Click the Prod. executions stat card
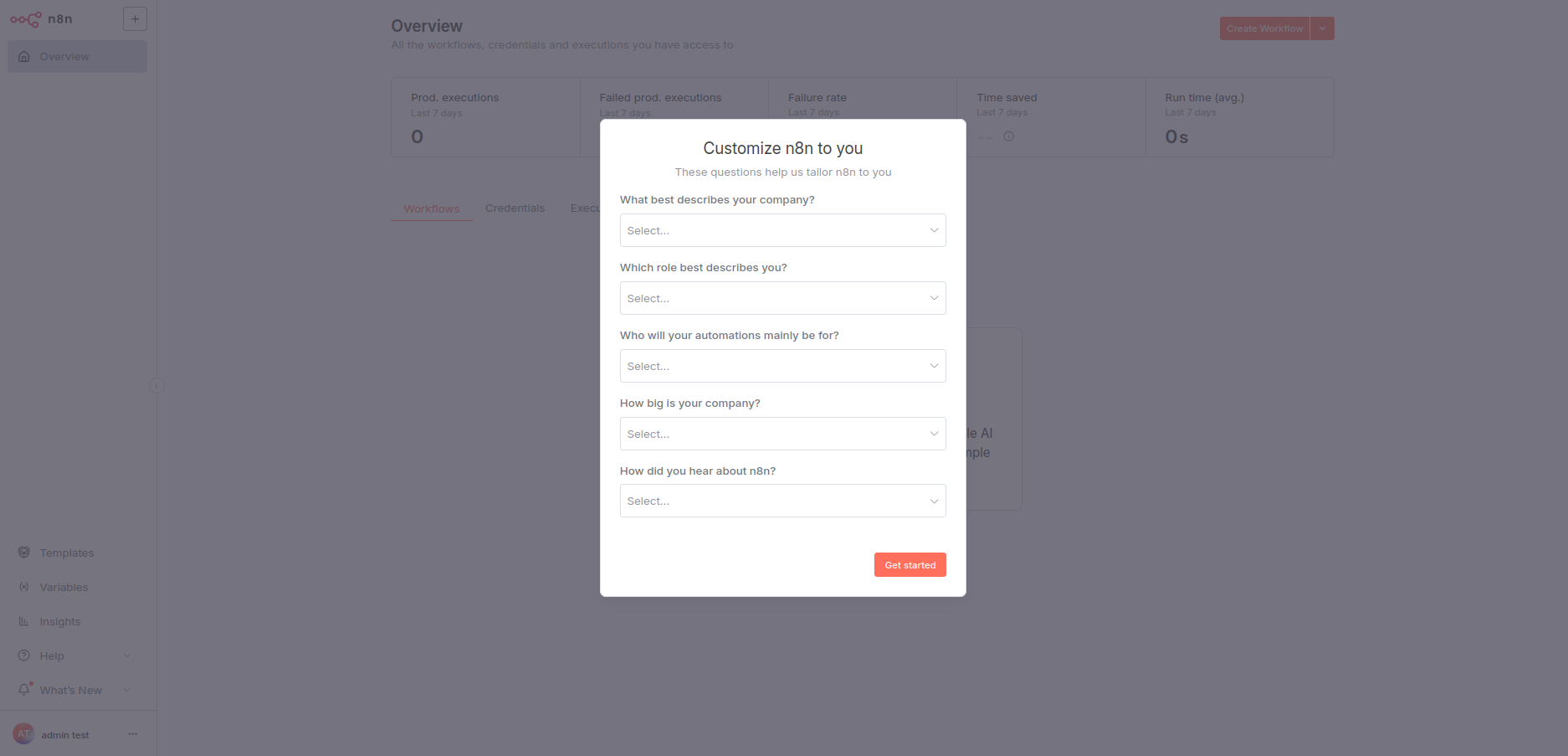This screenshot has width=1568, height=756. (x=486, y=117)
